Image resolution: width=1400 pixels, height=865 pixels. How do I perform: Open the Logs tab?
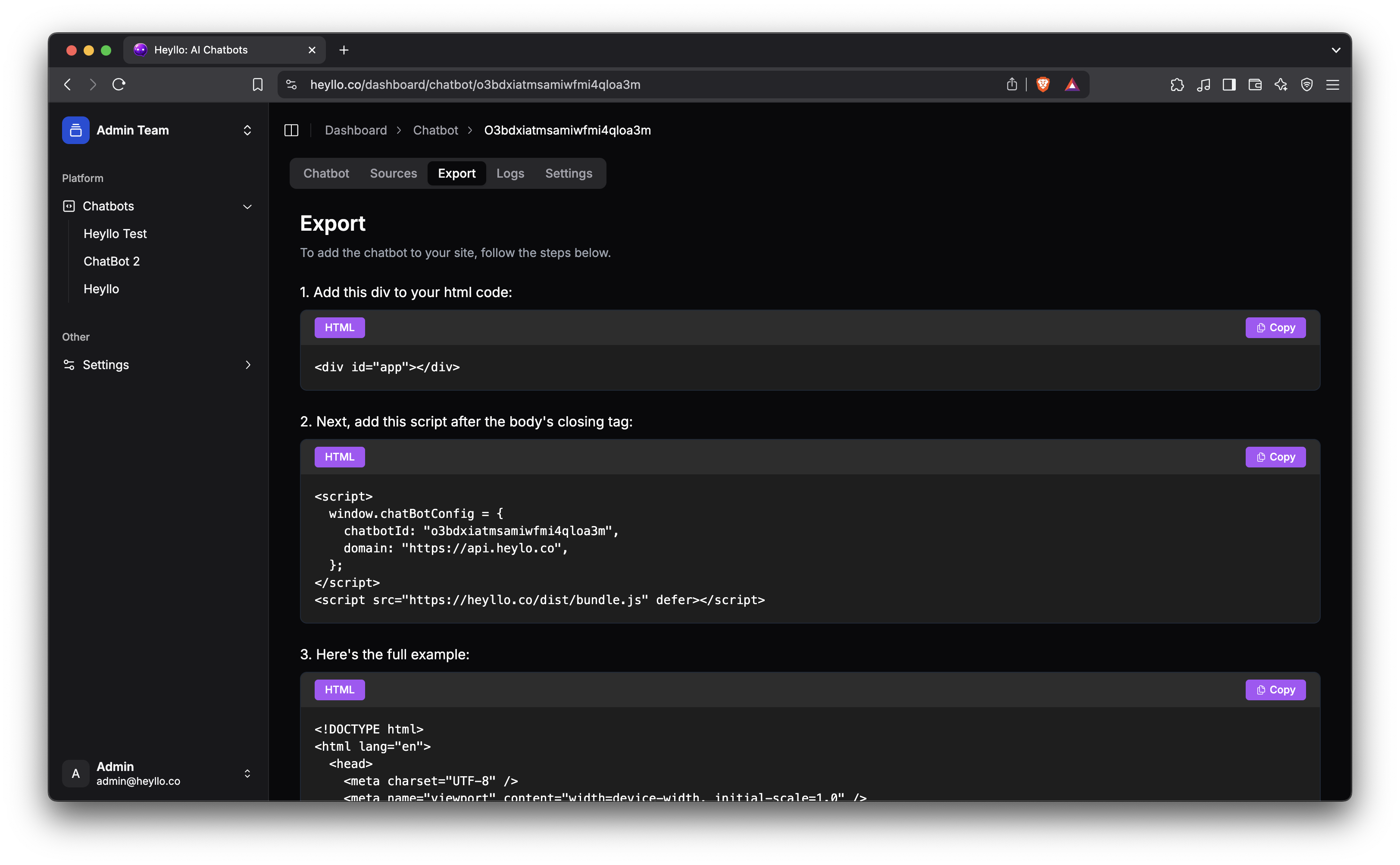pyautogui.click(x=510, y=173)
